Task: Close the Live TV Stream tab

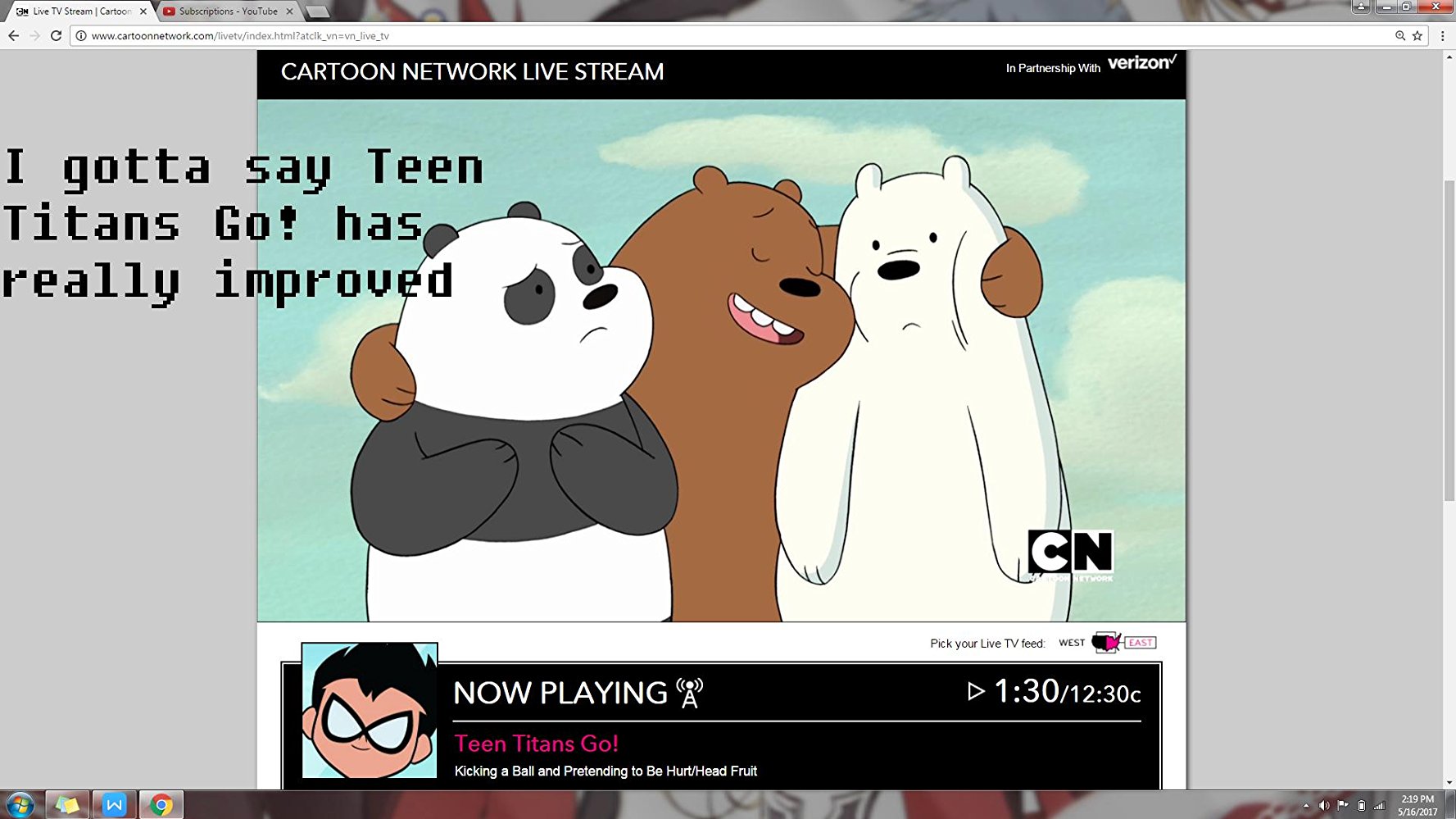Action: point(143,11)
